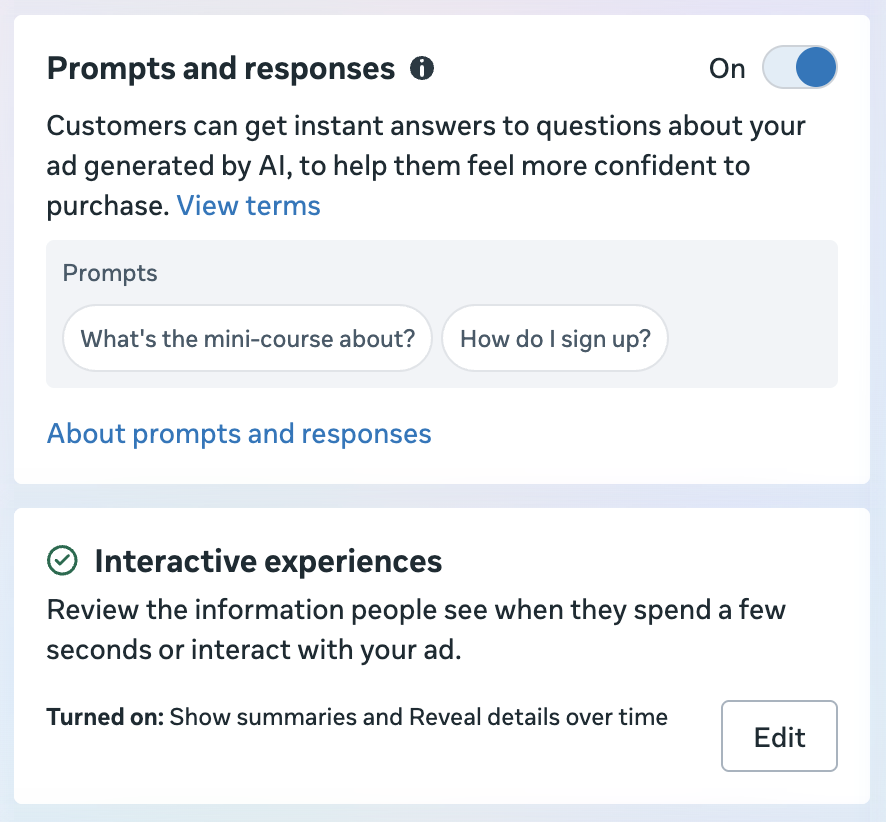Image resolution: width=886 pixels, height=822 pixels.
Task: Click the "On" label next to the switch
Action: click(x=727, y=69)
